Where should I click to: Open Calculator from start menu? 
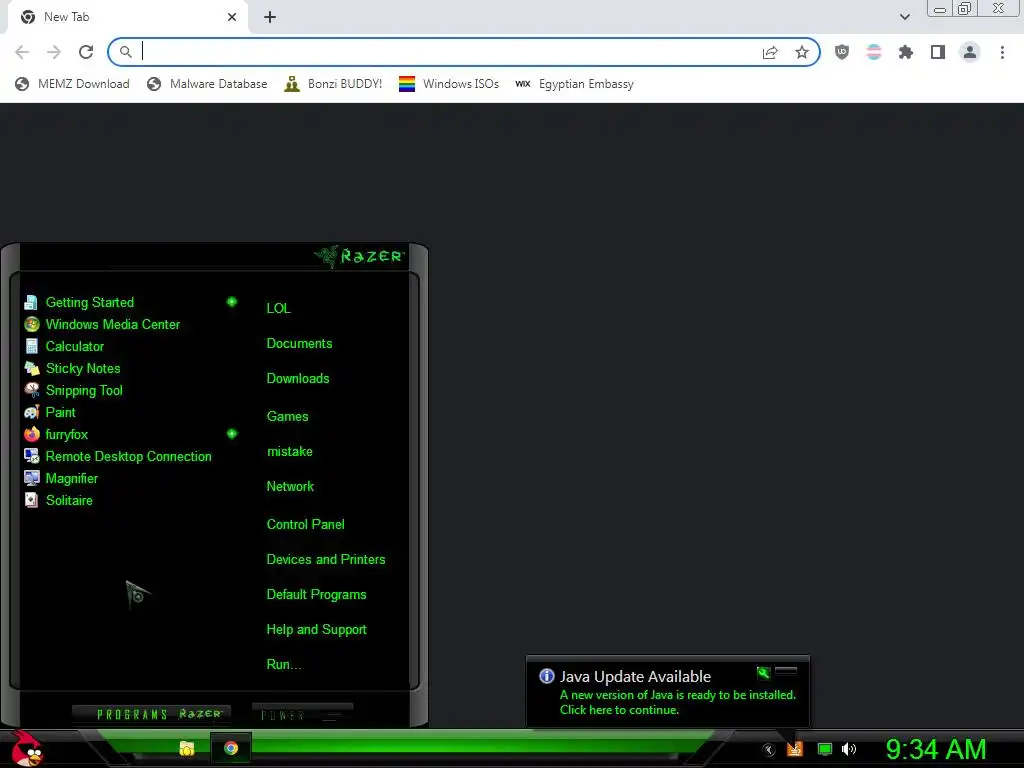click(64, 346)
